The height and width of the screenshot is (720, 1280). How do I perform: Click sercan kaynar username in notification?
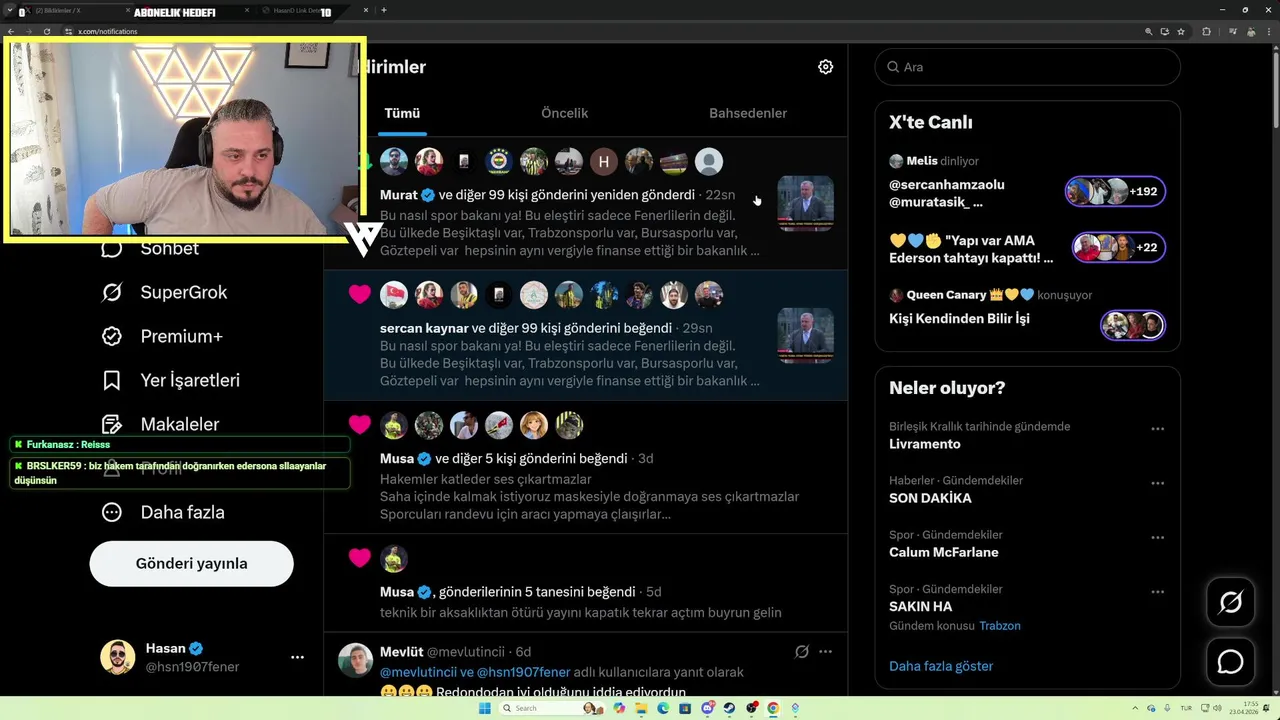(424, 328)
